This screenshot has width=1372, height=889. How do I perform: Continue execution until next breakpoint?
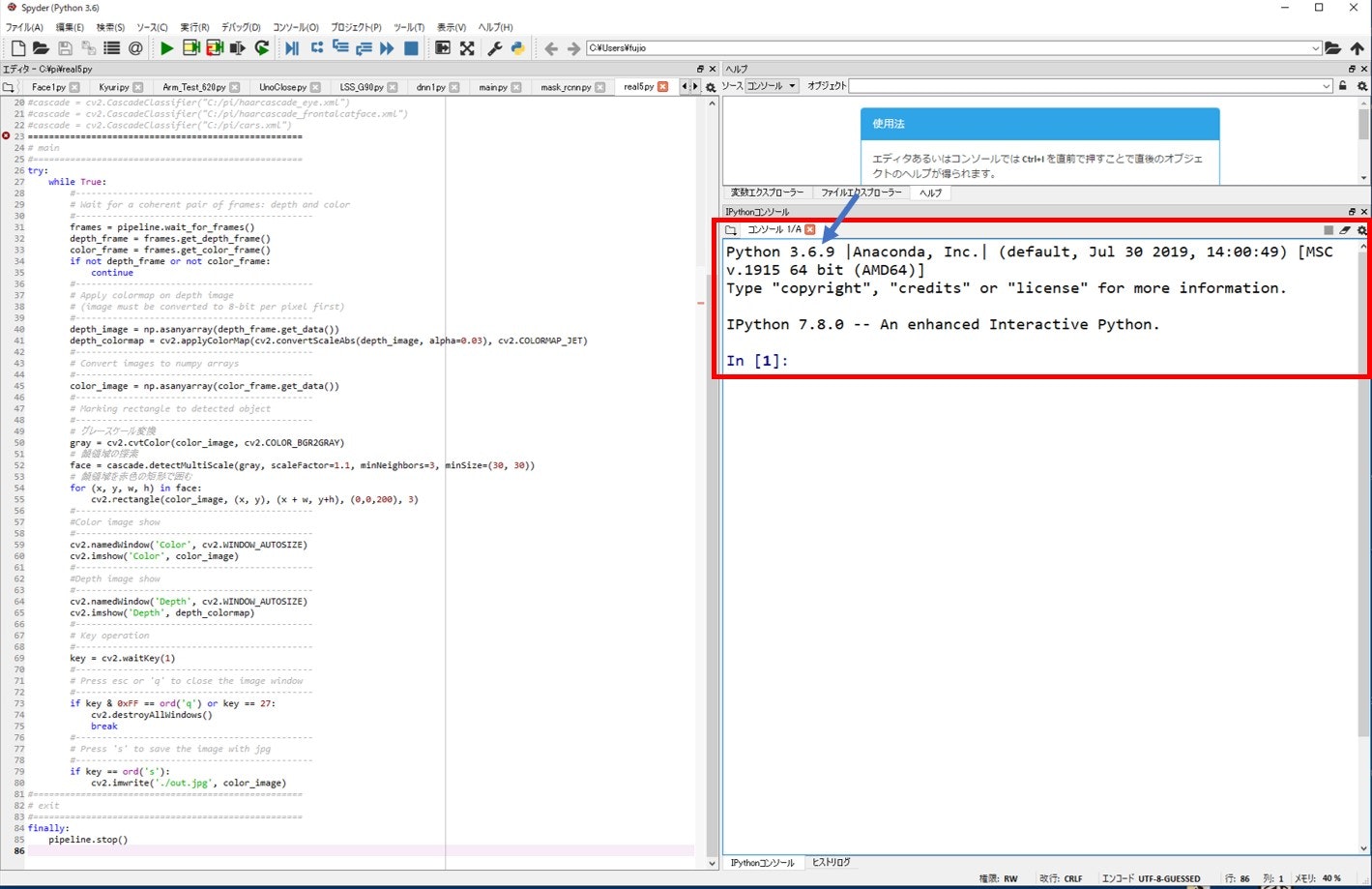(387, 48)
